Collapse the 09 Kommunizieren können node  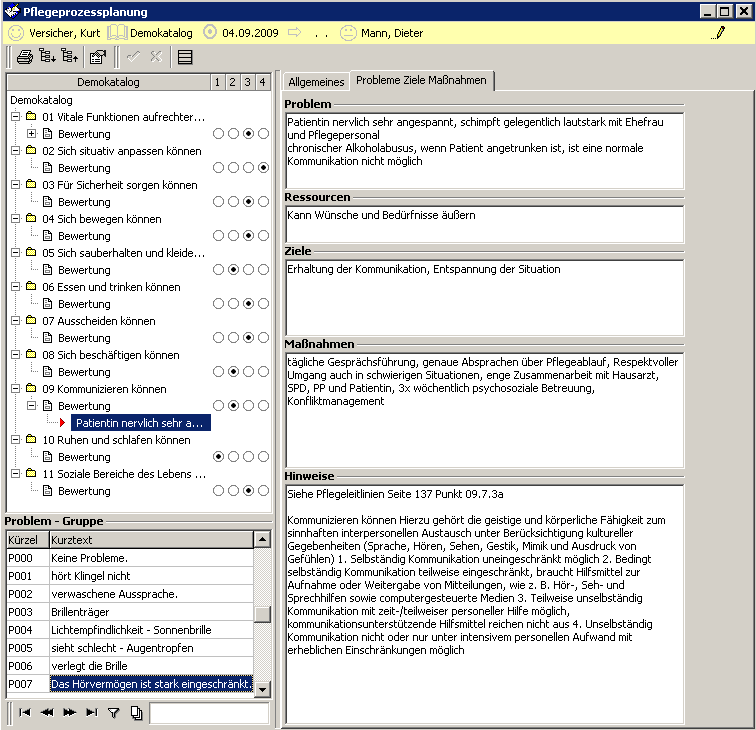(x=16, y=389)
